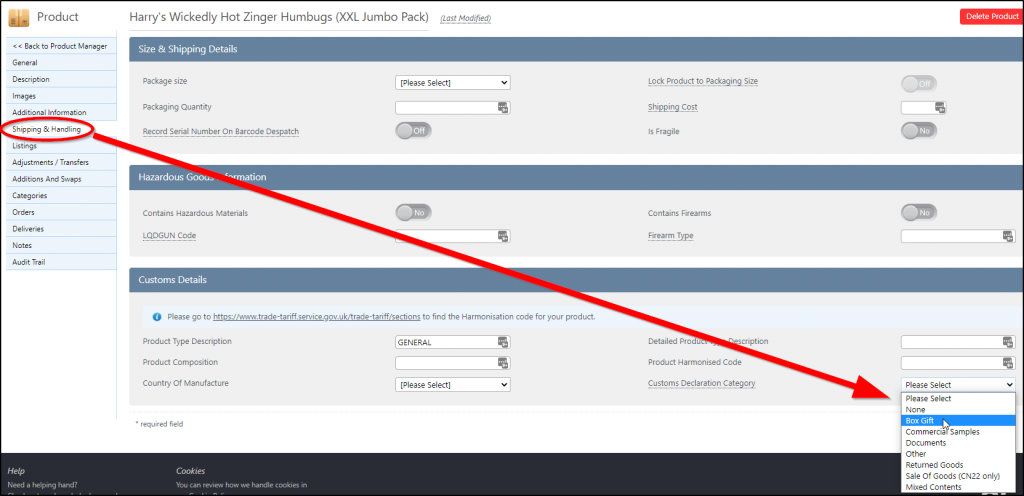
Task: Click icon inside Detailed Product Type Description field
Action: 1009,342
